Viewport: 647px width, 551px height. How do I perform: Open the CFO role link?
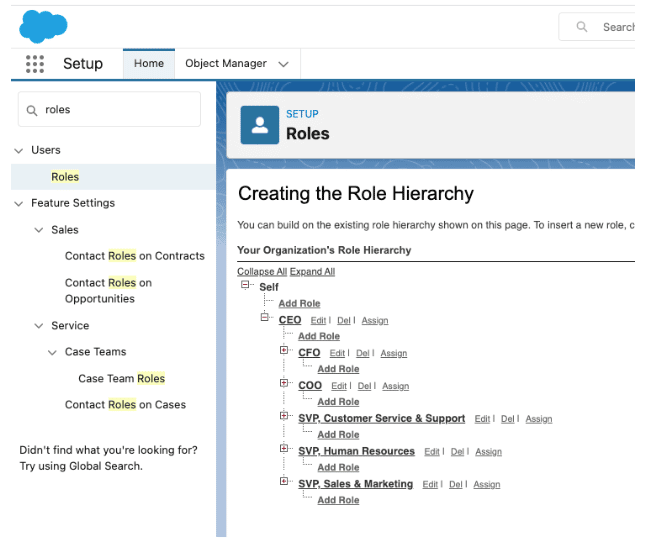tap(309, 353)
